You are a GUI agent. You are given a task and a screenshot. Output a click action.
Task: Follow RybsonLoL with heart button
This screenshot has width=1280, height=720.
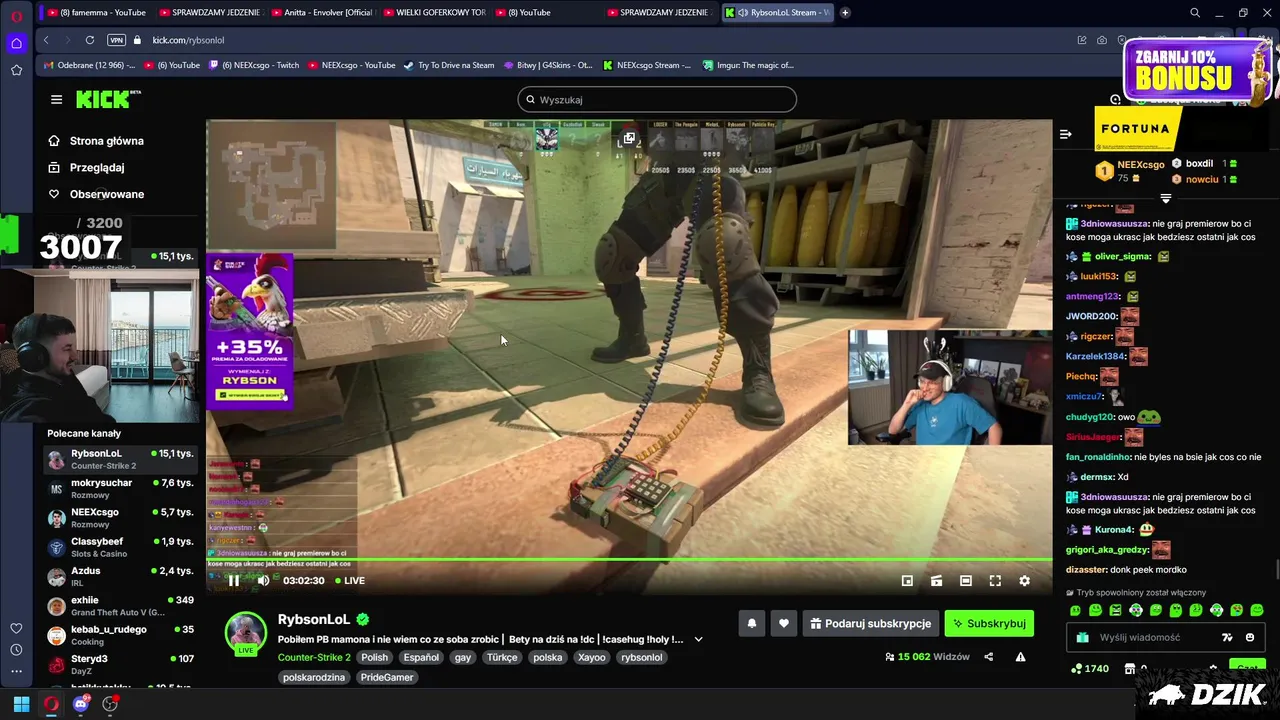[x=784, y=623]
